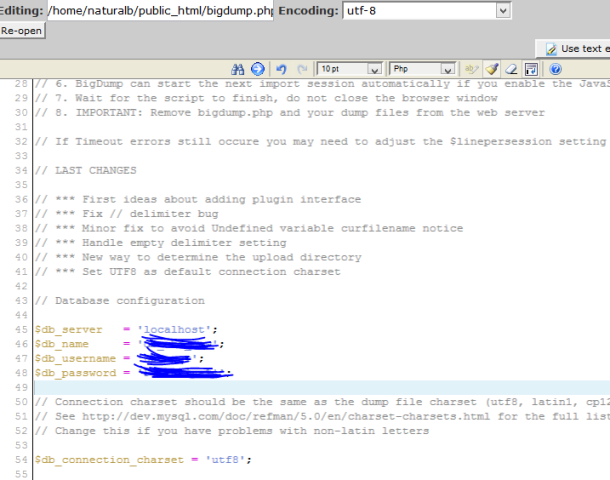Click line 50 'Connection charset should be the same'

point(322,402)
